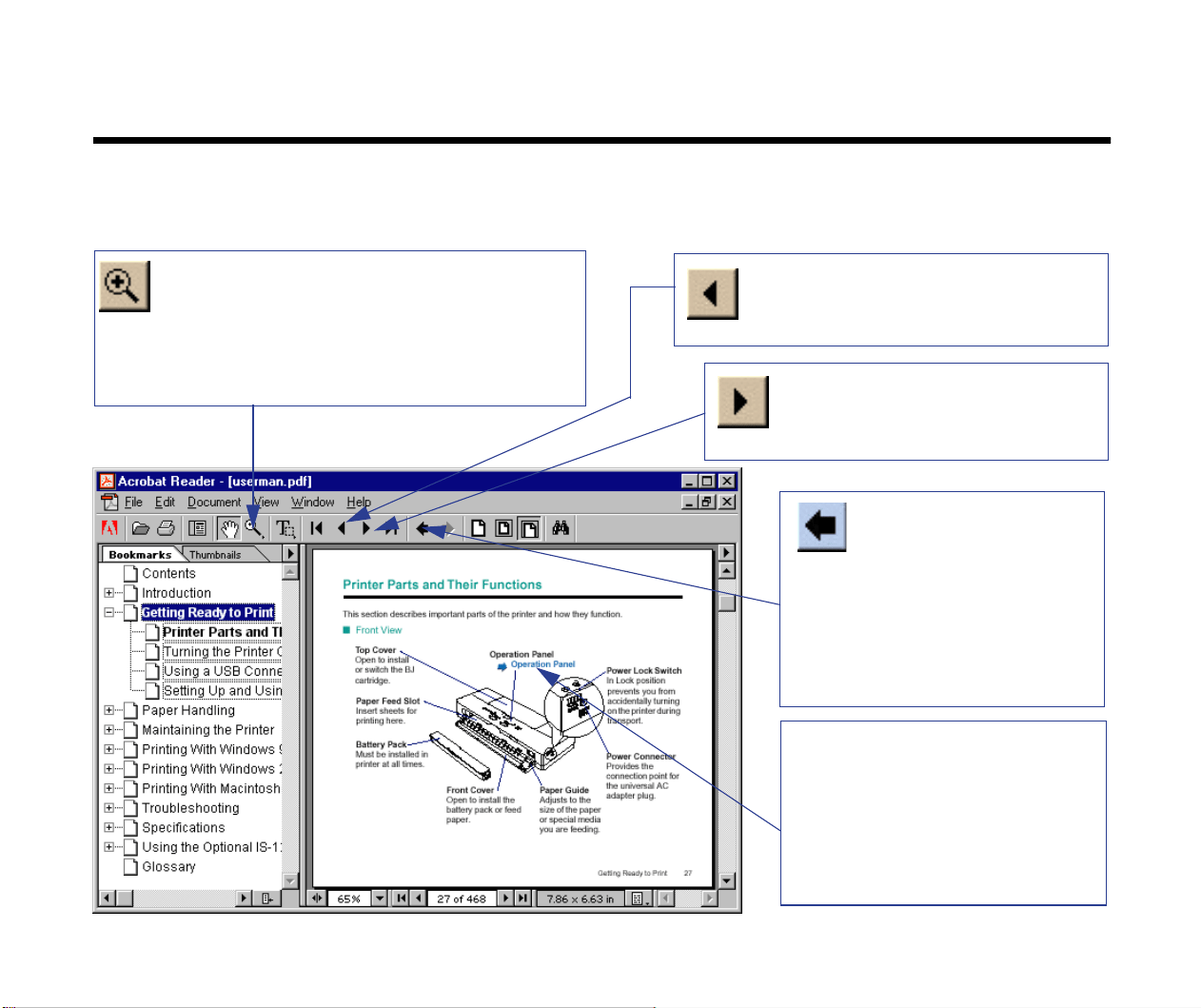Image resolution: width=1201 pixels, height=1008 pixels.
Task: Expand the Troubleshooting bookmark
Action: point(108,808)
